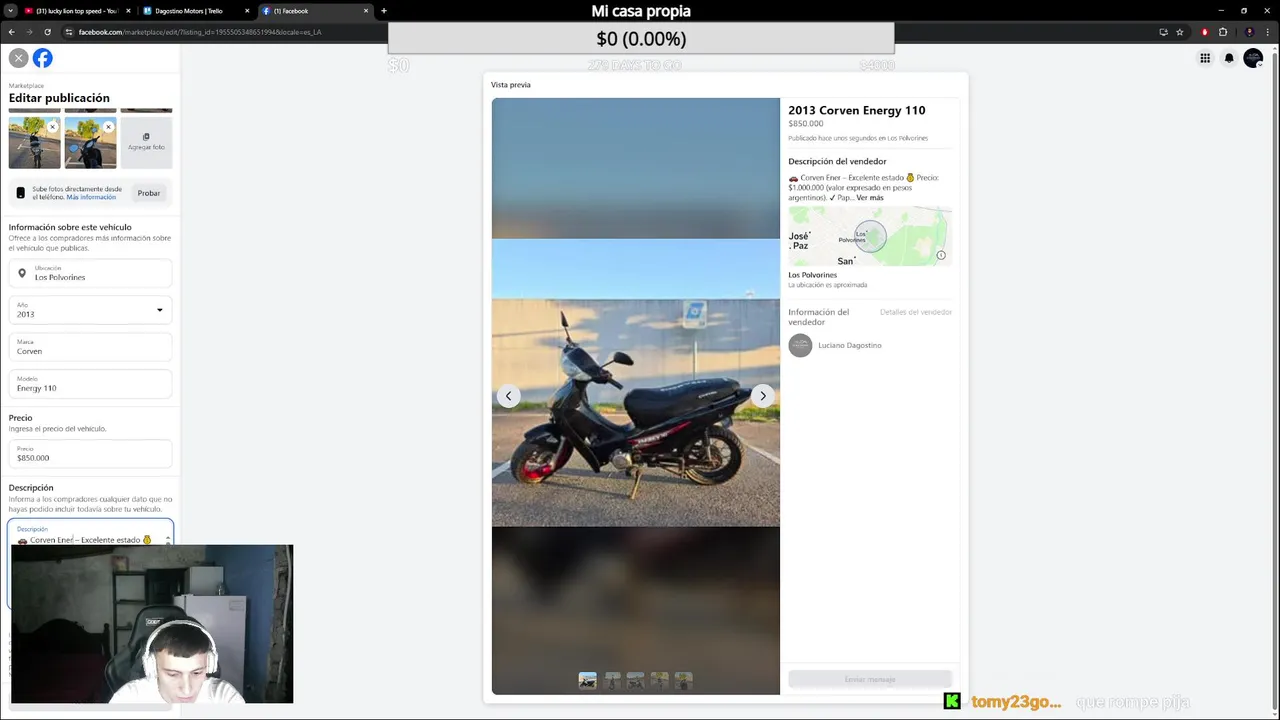Screen dimensions: 1280x720
Task: Remove the first motorcycle photo thumbnail
Action: pyautogui.click(x=52, y=127)
